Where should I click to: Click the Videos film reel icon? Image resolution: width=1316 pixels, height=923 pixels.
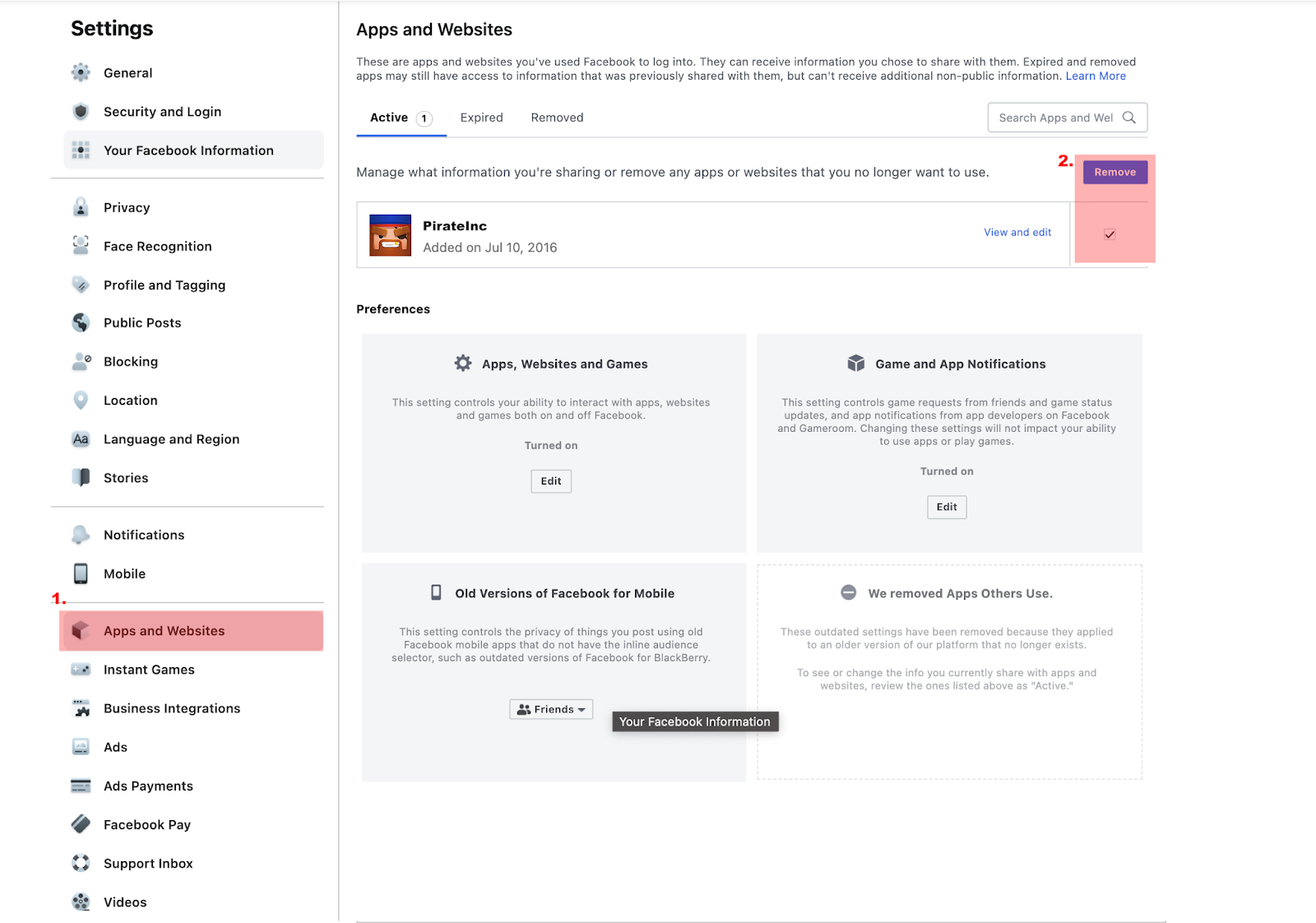click(81, 902)
